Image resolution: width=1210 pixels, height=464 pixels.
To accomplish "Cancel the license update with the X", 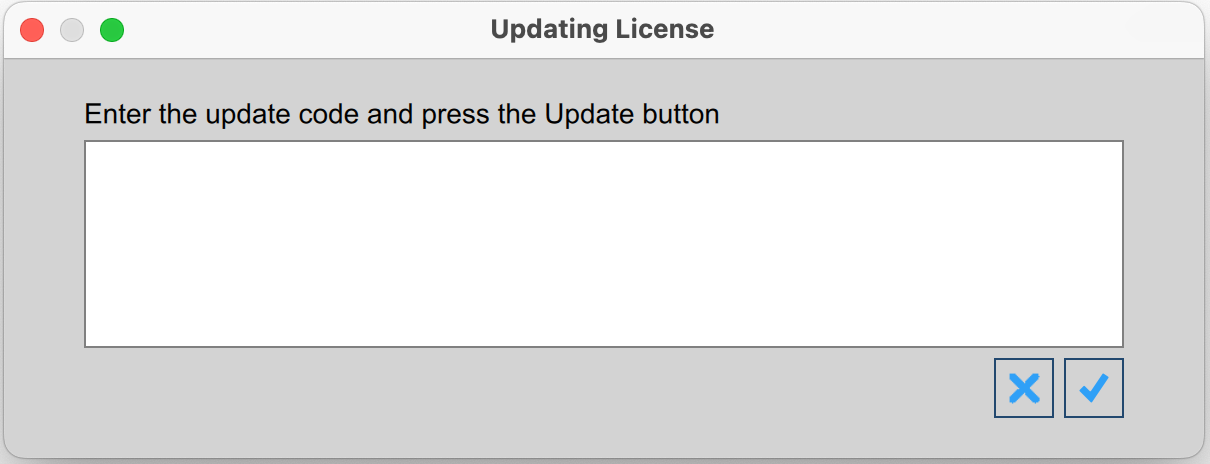I will click(x=1024, y=388).
